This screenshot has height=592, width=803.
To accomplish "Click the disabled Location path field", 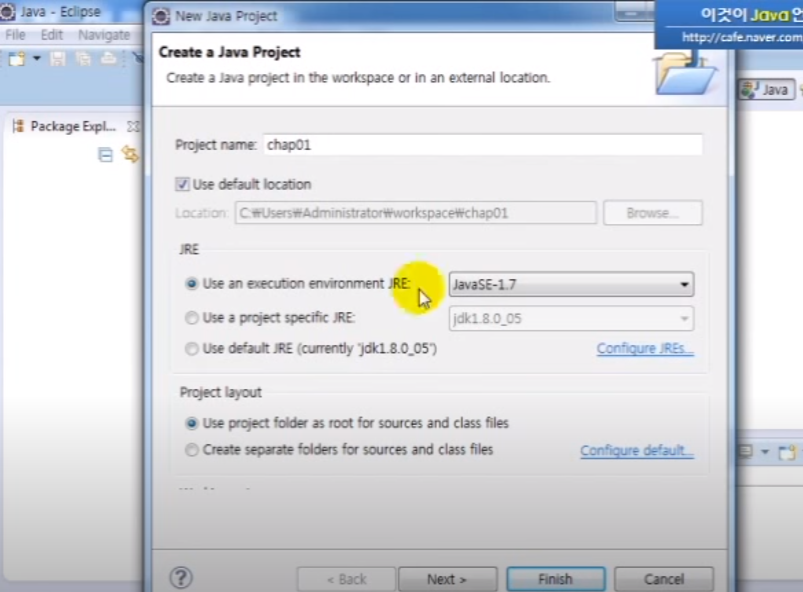I will pos(416,213).
